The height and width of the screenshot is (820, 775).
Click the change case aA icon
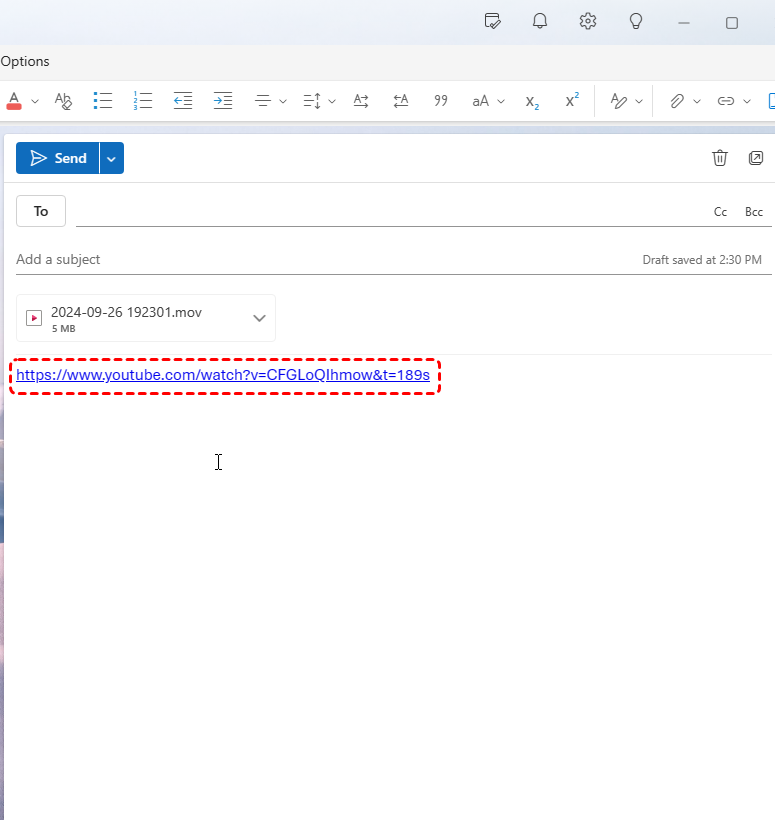[x=481, y=100]
